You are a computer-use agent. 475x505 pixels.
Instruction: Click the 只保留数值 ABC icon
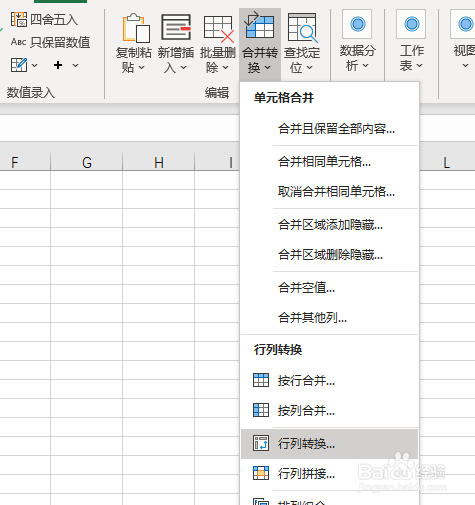19,42
